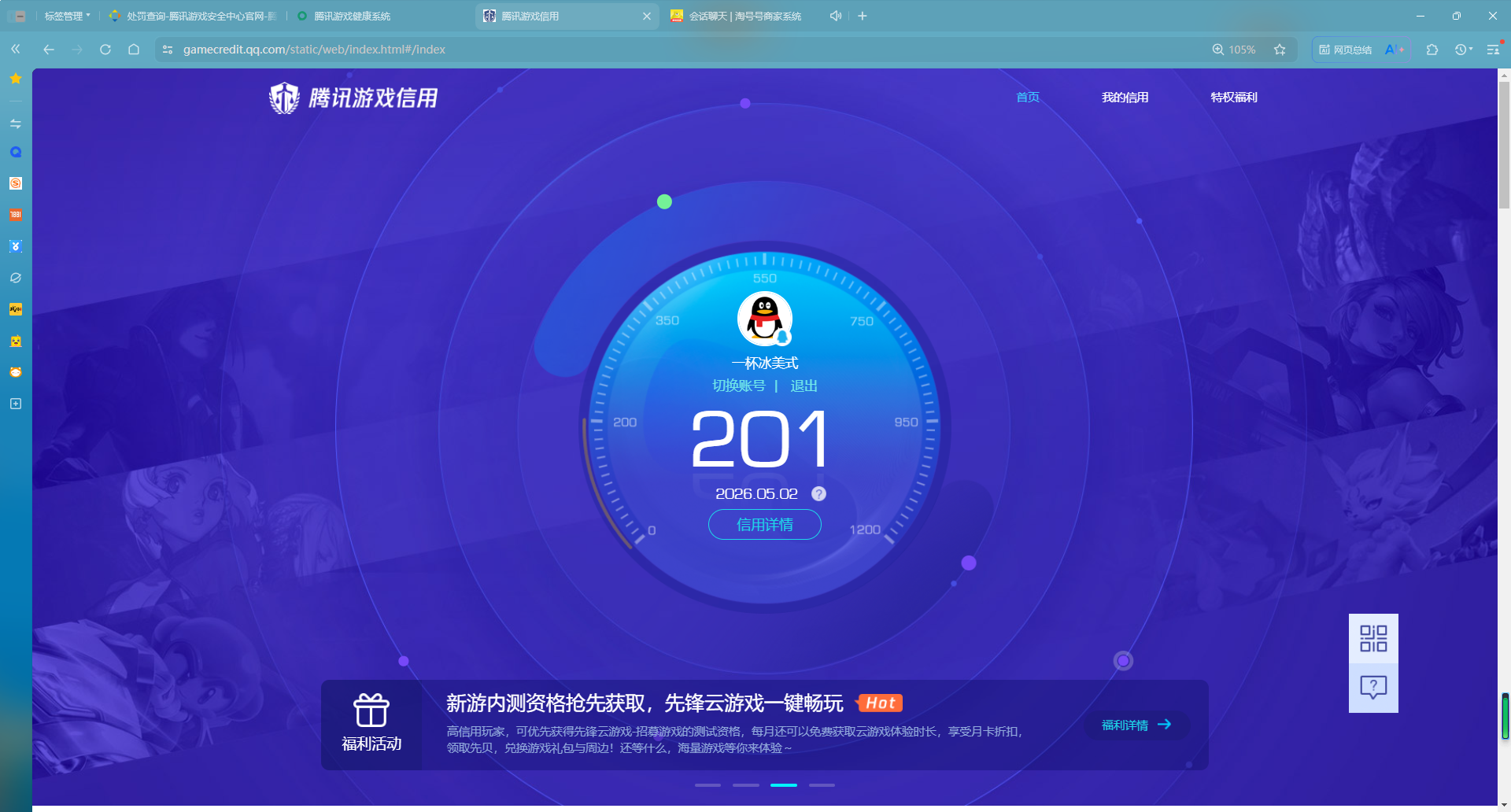This screenshot has width=1511, height=812.
Task: Switch to 会话聊天 淘号号商家系统 tab
Action: [737, 16]
